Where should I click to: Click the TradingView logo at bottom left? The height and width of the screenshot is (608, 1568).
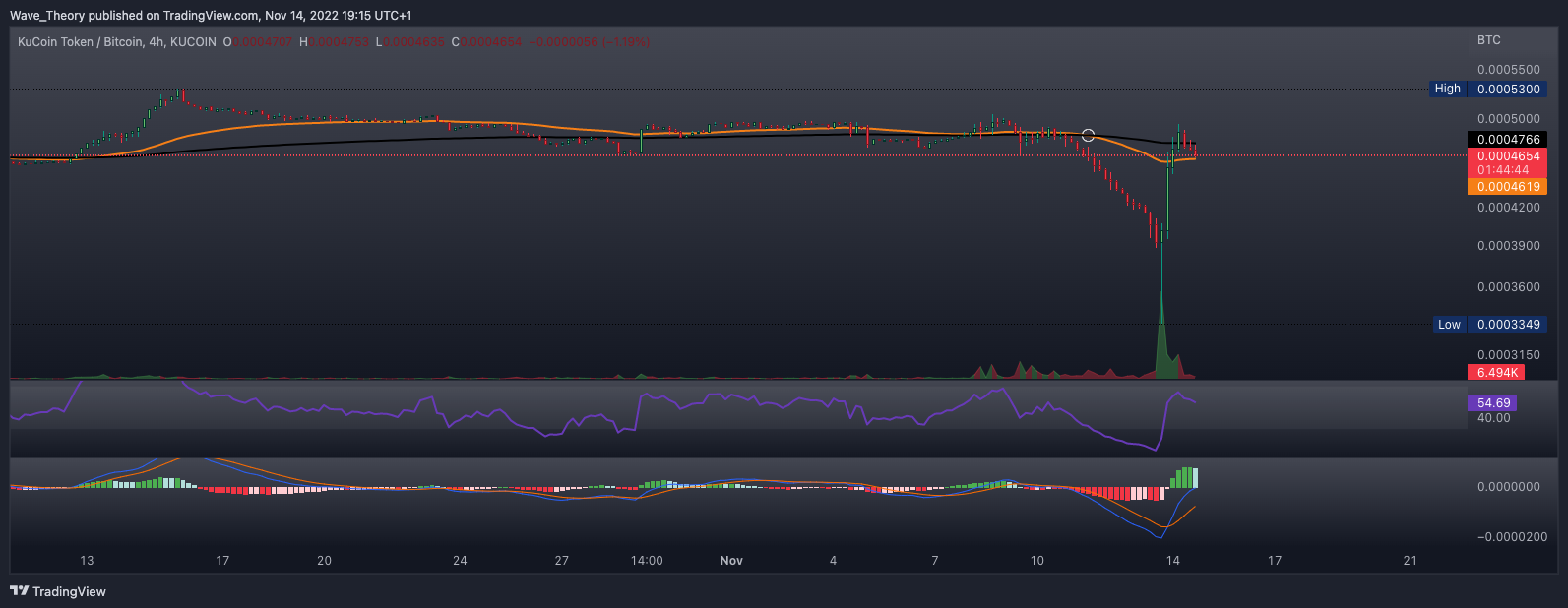58,591
